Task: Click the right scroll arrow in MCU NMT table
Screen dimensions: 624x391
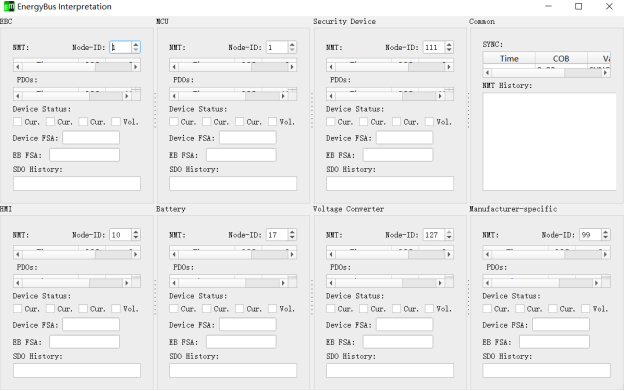Action: point(292,67)
